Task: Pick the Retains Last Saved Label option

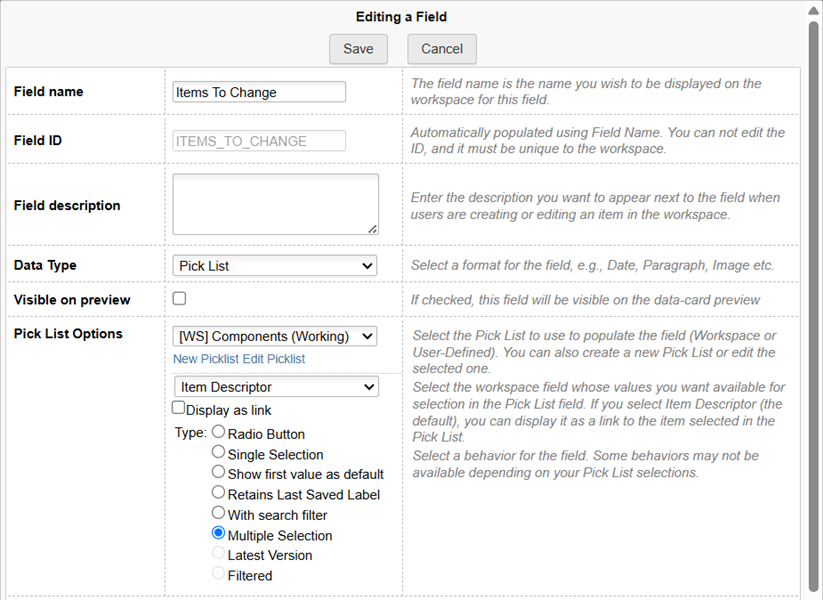Action: coord(219,493)
